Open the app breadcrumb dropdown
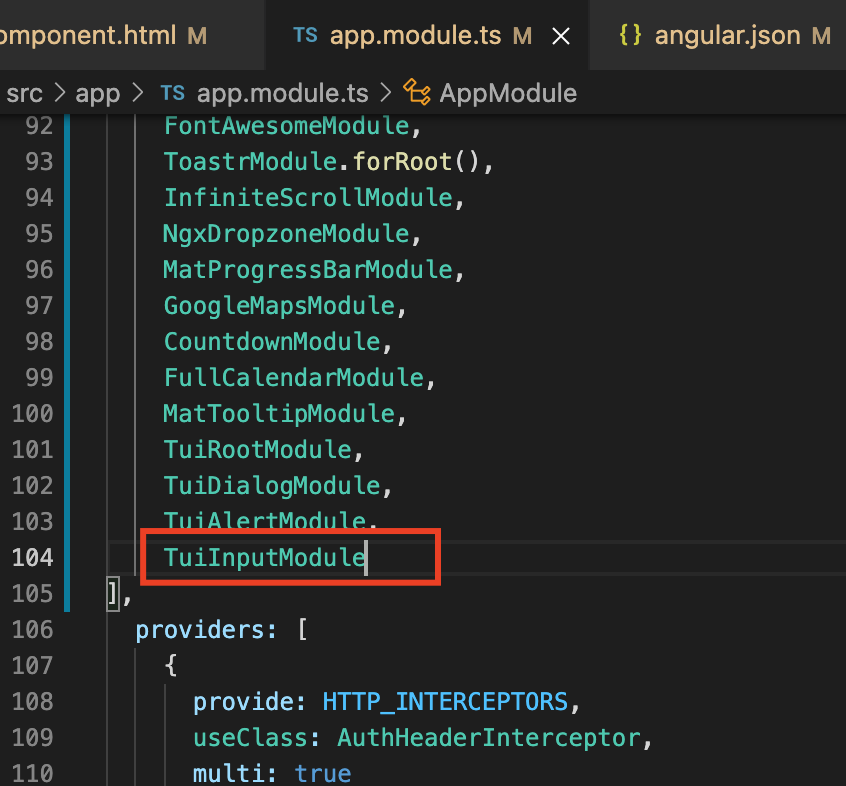Screen dimensions: 846x786 pyautogui.click(x=97, y=92)
